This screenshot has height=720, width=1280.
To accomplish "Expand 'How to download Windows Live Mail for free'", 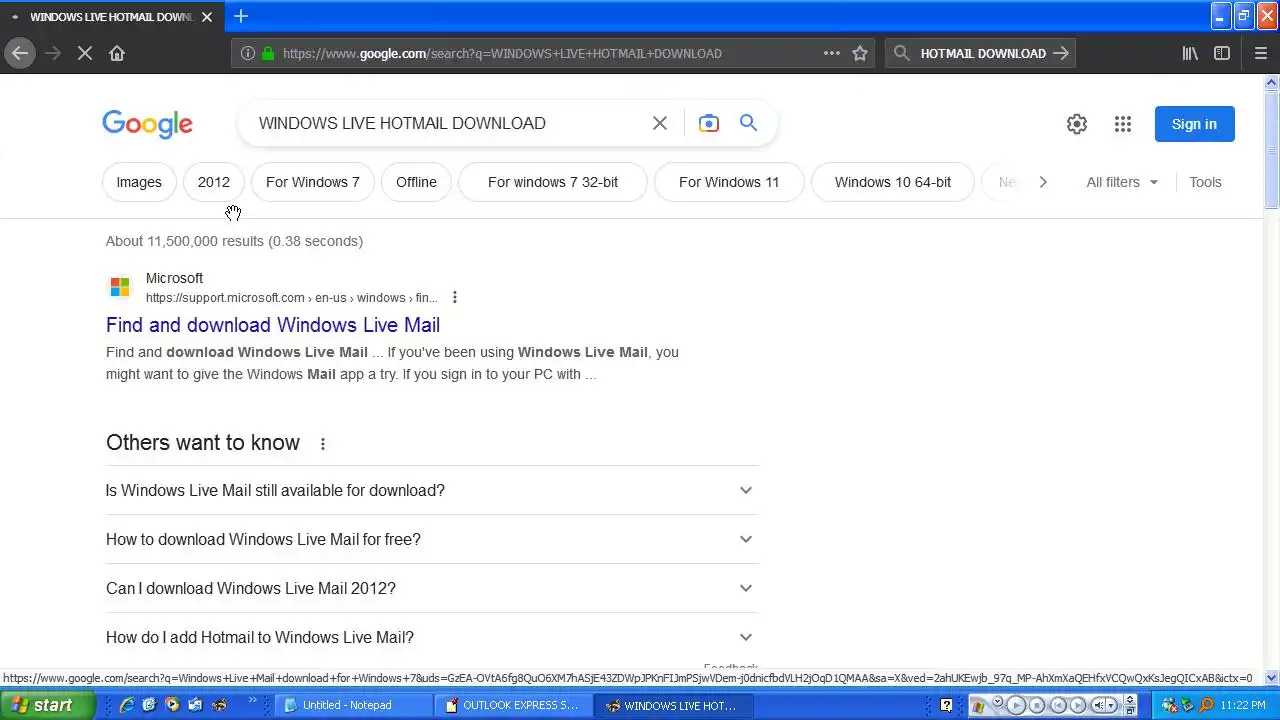I will [x=431, y=539].
